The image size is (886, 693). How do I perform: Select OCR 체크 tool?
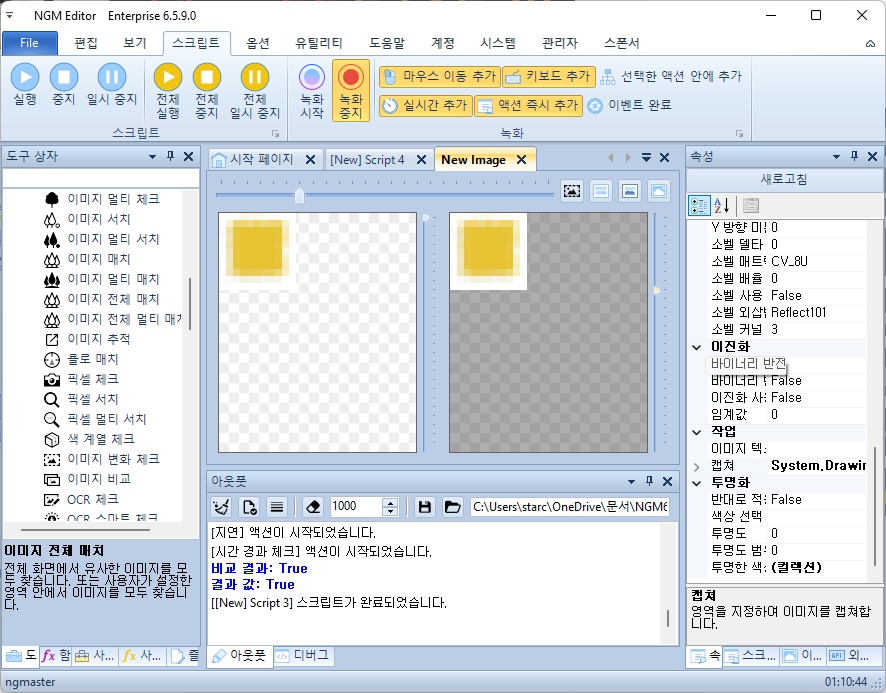(81, 500)
